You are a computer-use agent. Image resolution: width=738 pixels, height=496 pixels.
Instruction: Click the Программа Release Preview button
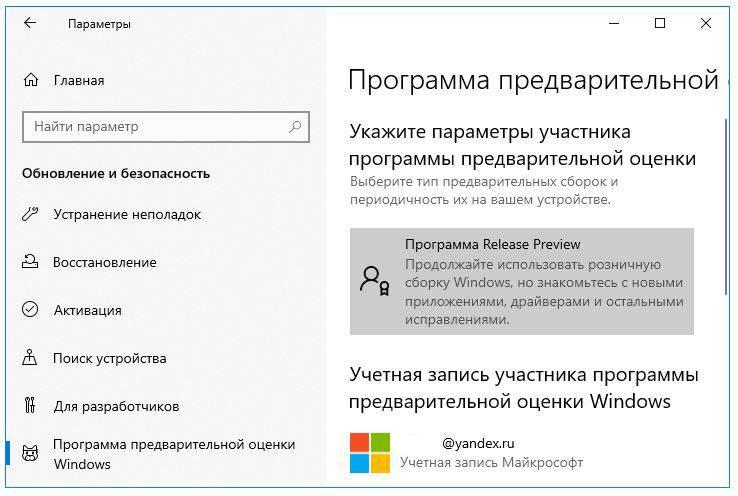521,281
